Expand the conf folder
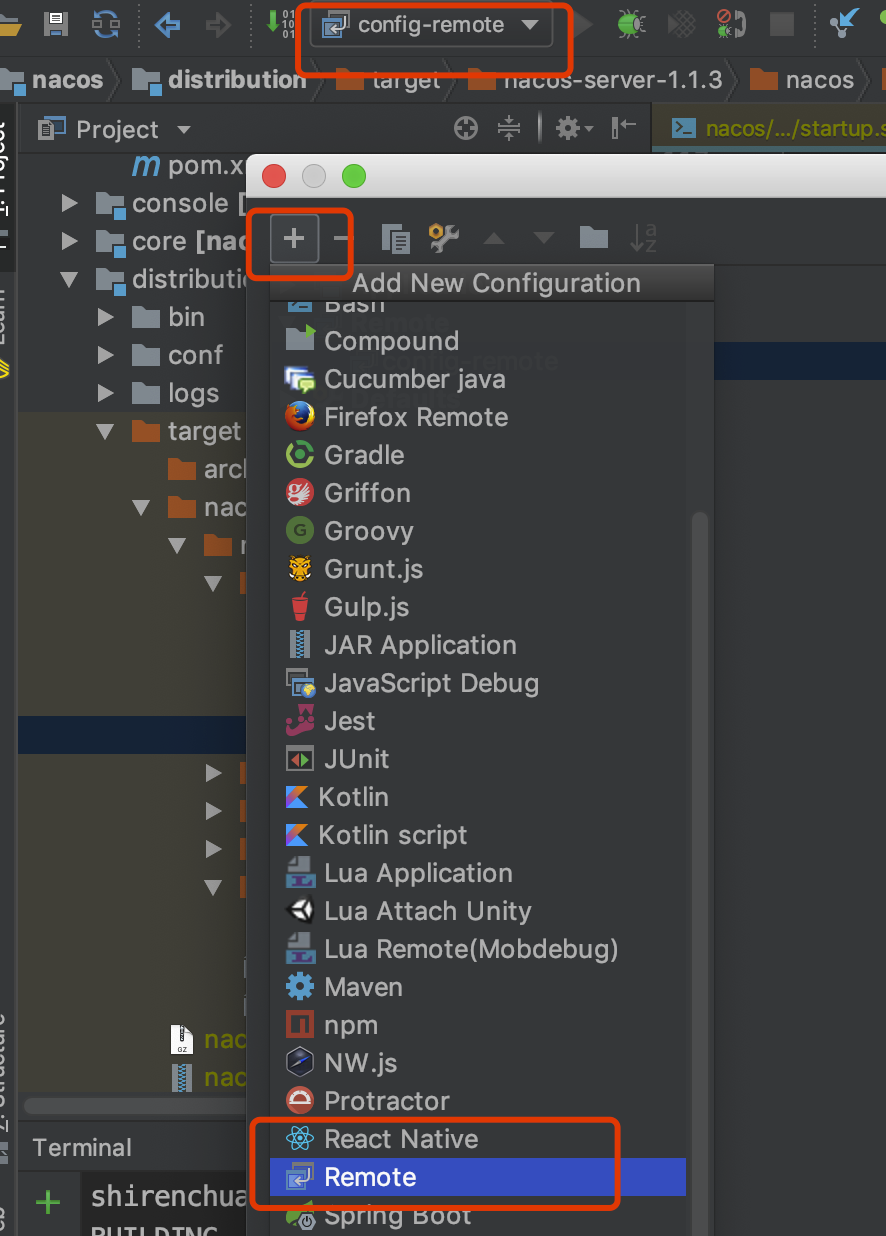The width and height of the screenshot is (886, 1236). point(106,355)
